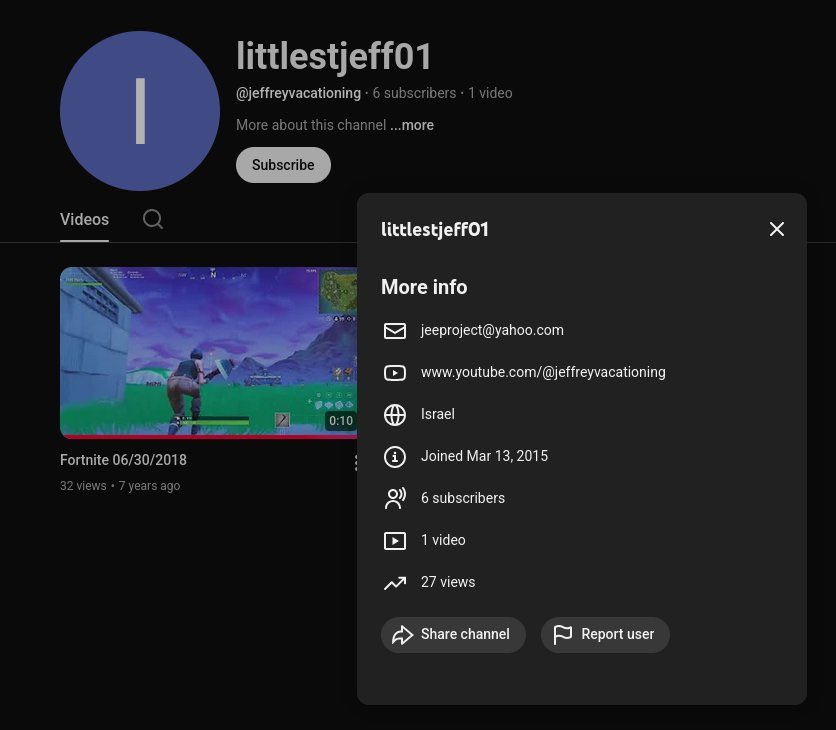Close the littlestjeff01 info dialog
The width and height of the screenshot is (836, 730).
776,229
